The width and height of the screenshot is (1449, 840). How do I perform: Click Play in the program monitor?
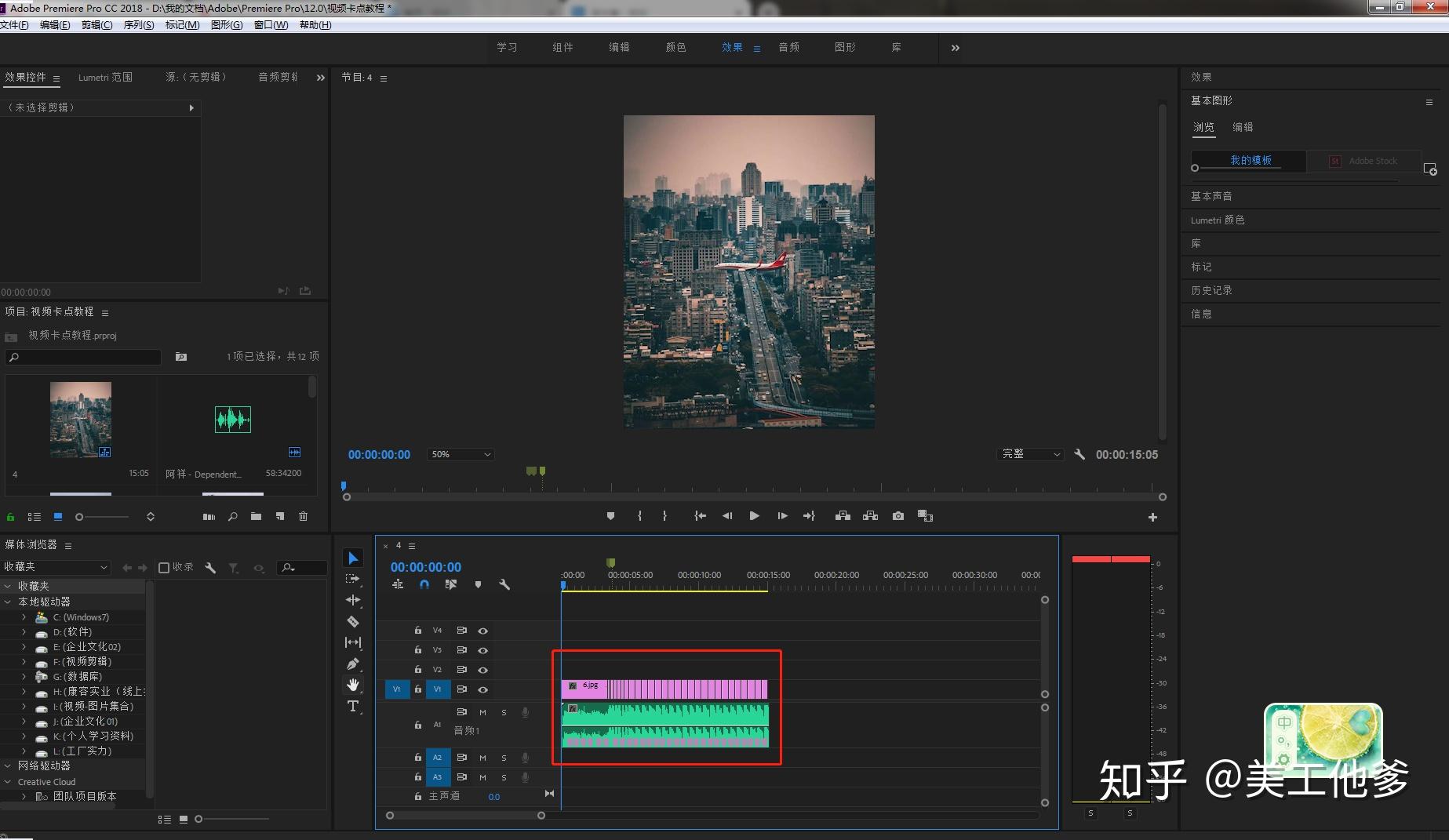754,516
